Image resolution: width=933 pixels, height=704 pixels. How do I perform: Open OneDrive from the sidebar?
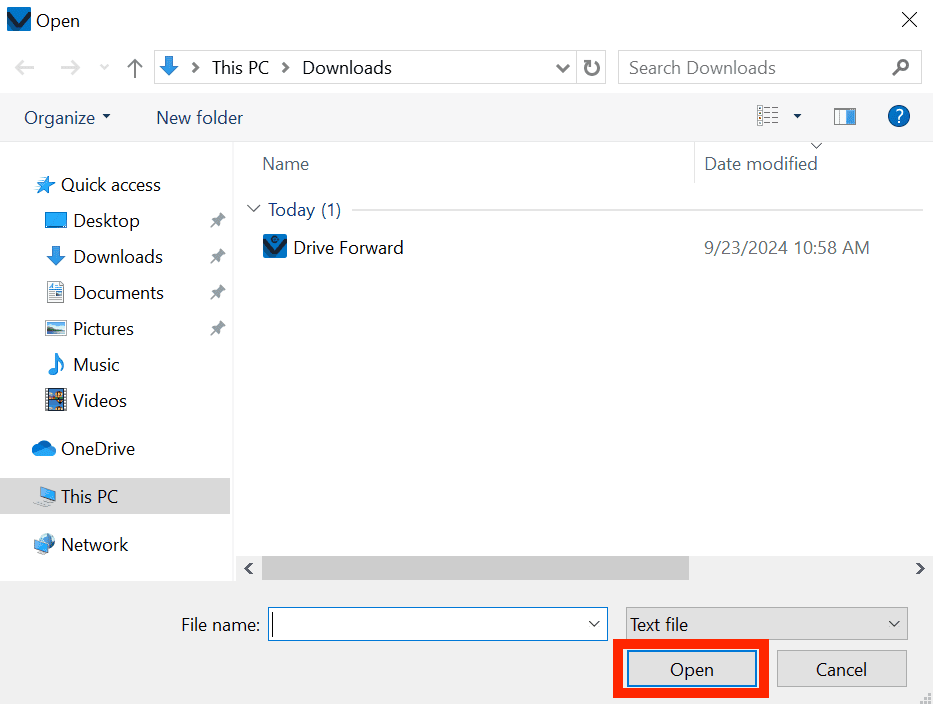tap(96, 448)
